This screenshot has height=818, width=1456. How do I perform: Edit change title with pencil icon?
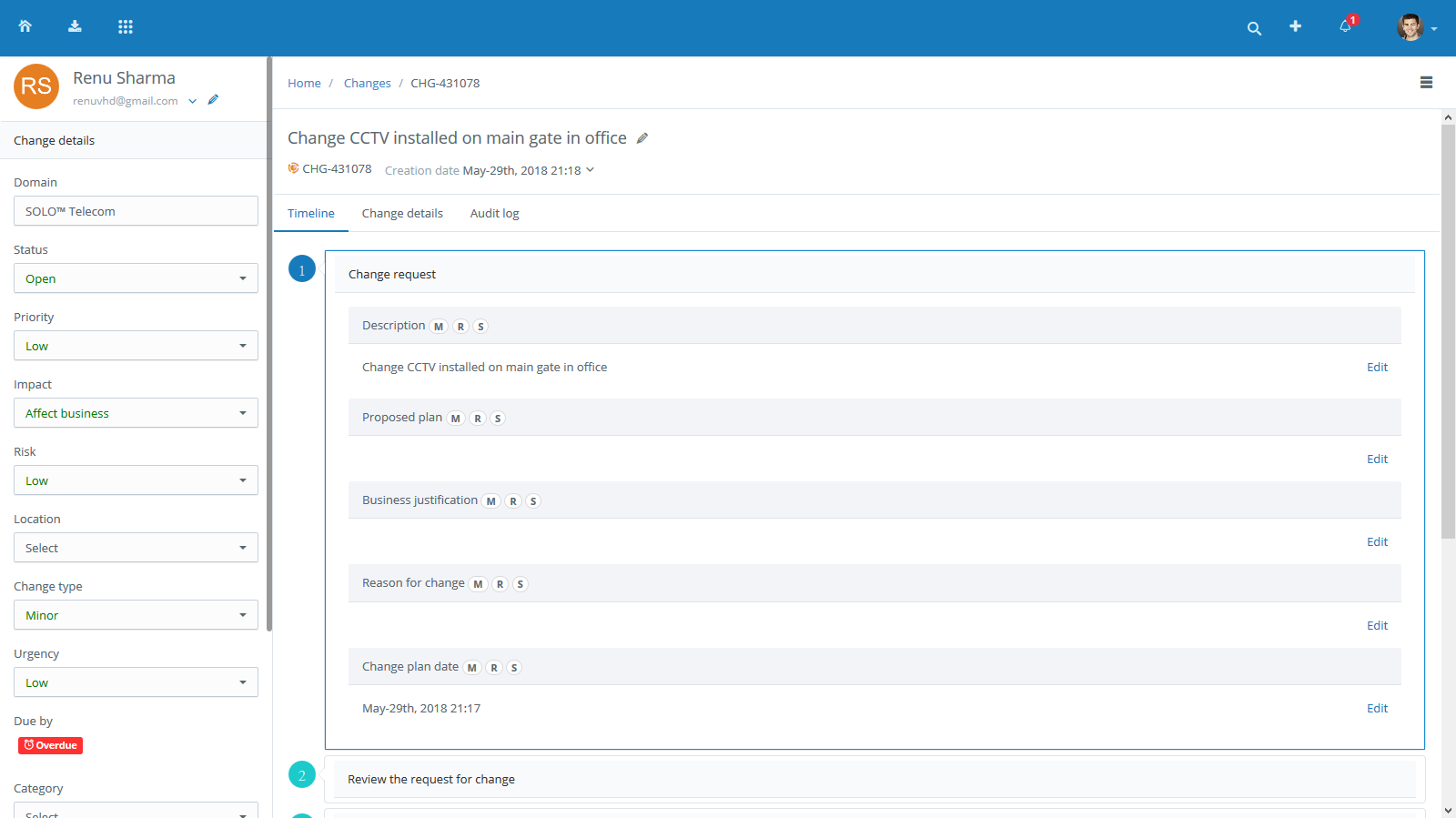[x=642, y=138]
